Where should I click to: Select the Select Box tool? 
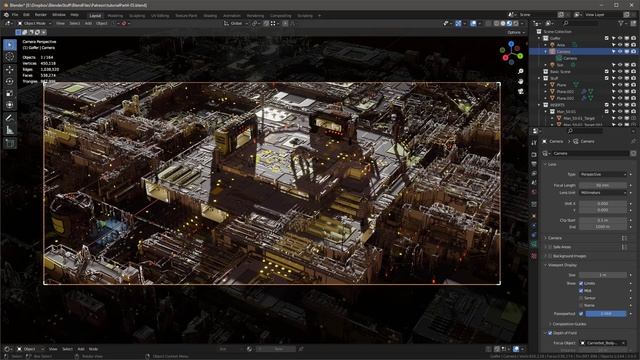(x=10, y=45)
